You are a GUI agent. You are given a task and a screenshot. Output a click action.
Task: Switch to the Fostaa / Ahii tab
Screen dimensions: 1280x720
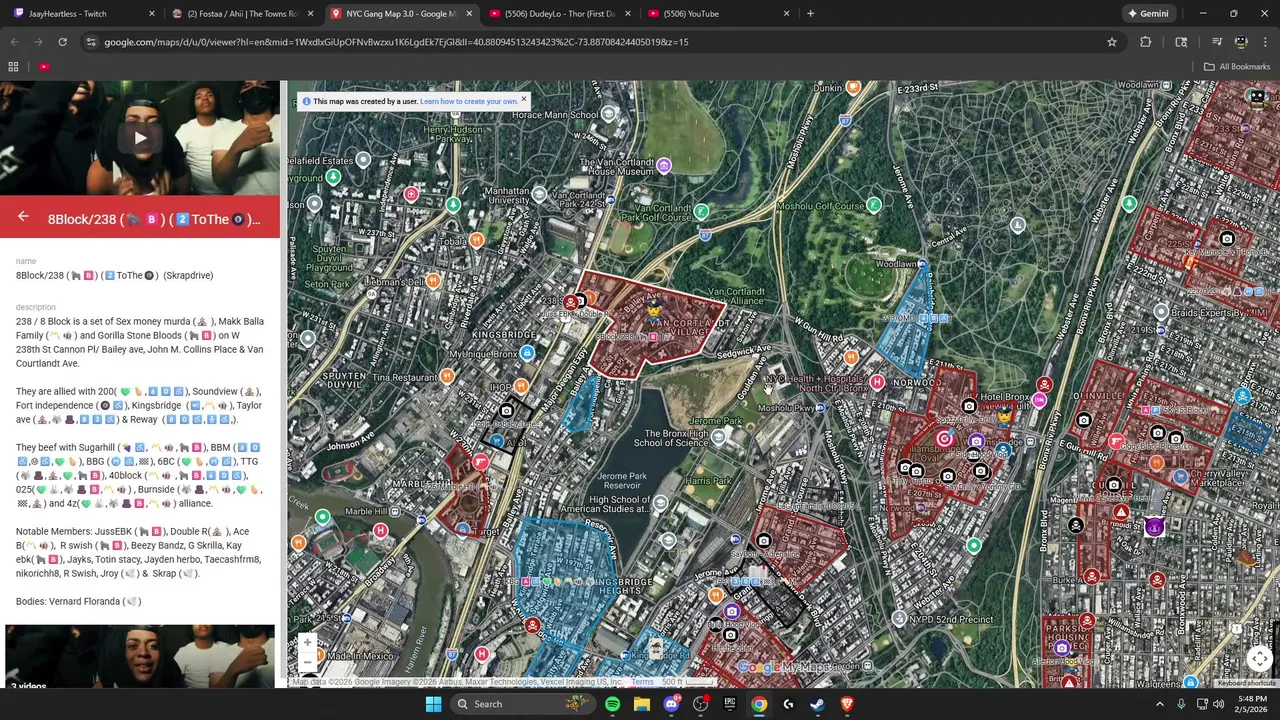point(240,14)
